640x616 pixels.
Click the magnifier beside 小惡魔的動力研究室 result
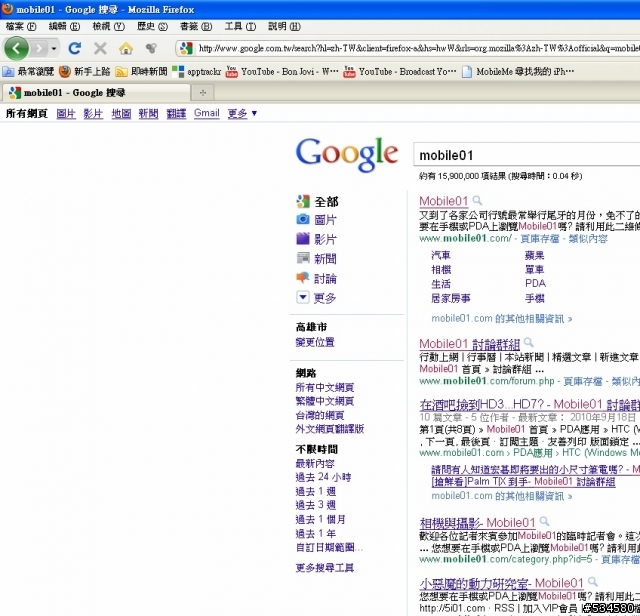pos(593,582)
